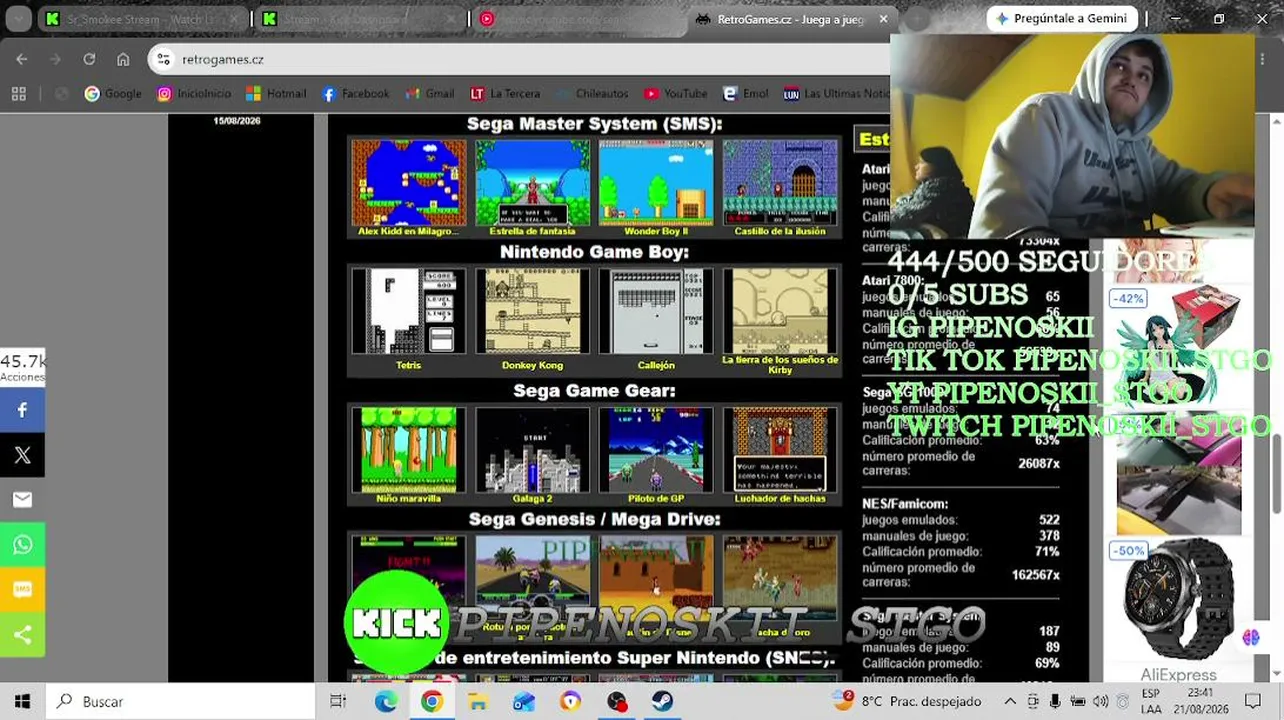The image size is (1284, 720).
Task: Go back using the browser back arrow
Action: (22, 59)
